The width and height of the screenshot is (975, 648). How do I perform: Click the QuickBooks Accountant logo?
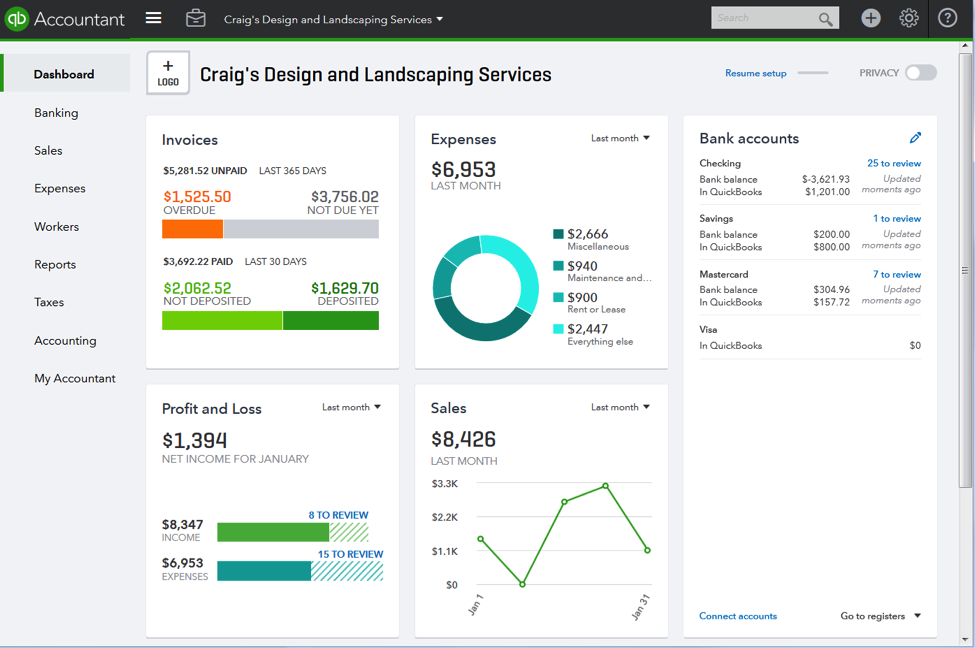click(65, 19)
